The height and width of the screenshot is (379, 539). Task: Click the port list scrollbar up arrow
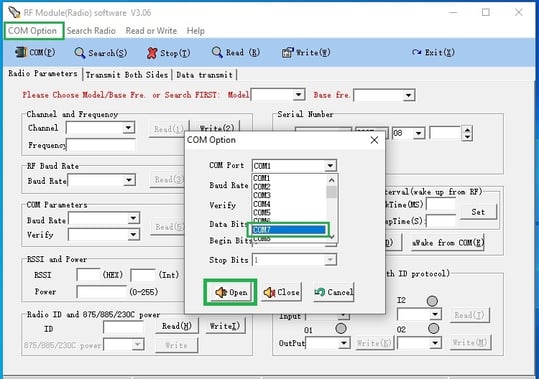(x=332, y=180)
